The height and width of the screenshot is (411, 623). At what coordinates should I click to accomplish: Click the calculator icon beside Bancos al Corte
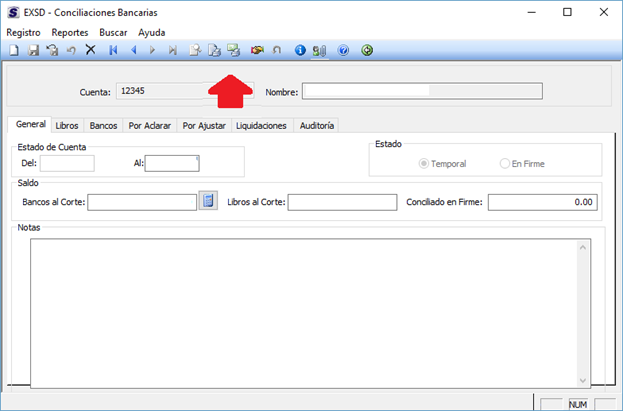click(x=208, y=201)
